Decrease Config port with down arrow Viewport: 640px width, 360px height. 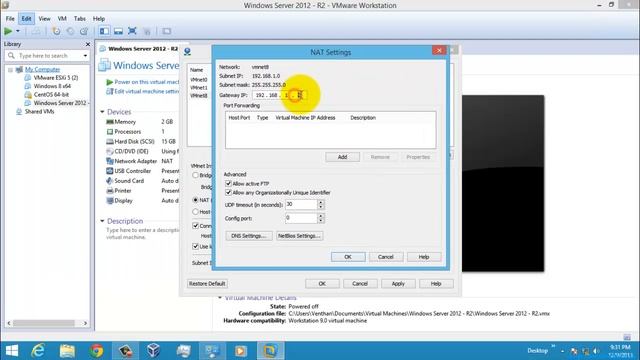(x=321, y=221)
